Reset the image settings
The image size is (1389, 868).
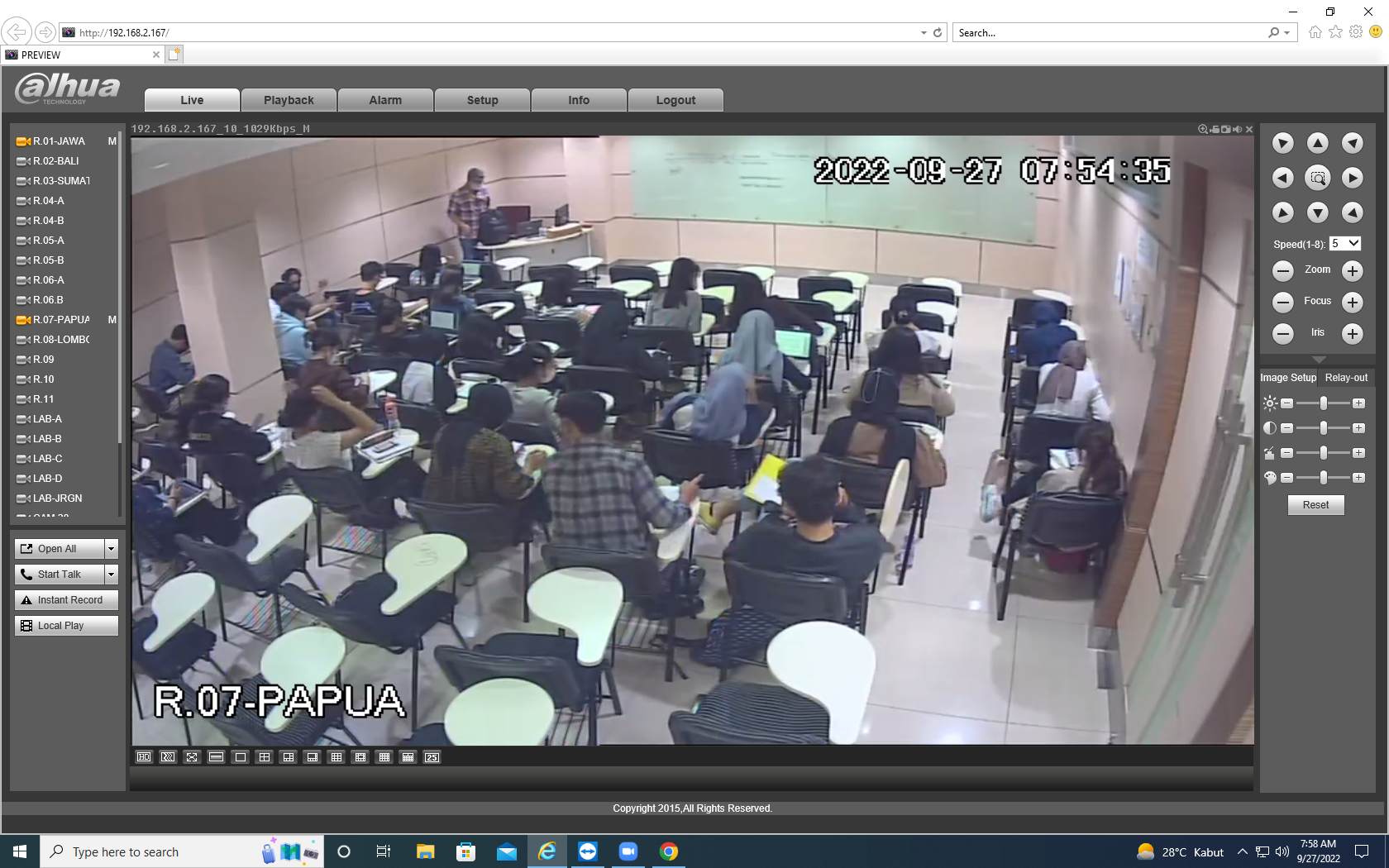tap(1316, 505)
